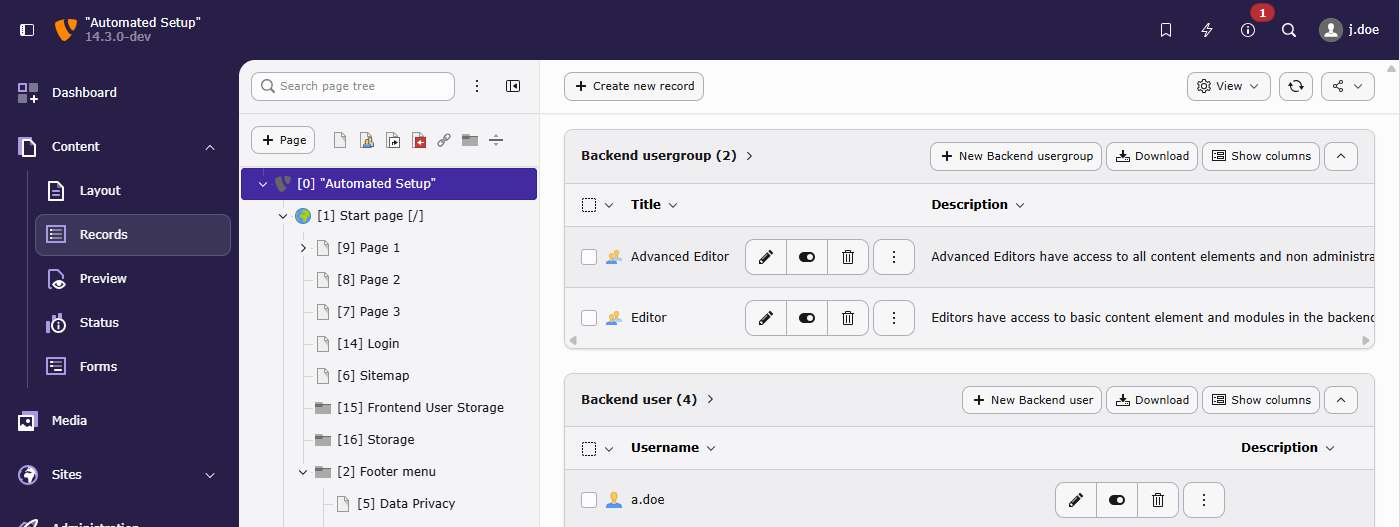This screenshot has height=527, width=1400.
Task: Check the Advanced Editor row checkbox
Action: (589, 257)
